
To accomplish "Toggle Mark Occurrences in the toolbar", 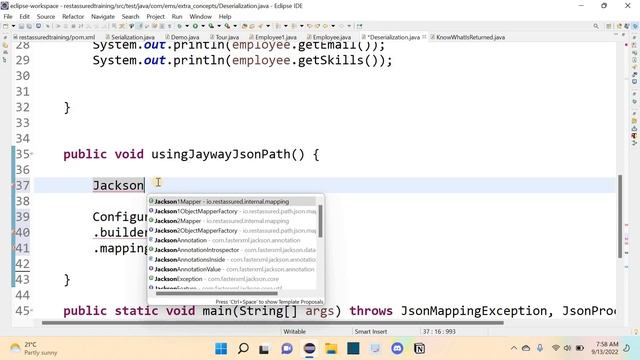I will pos(140,26).
